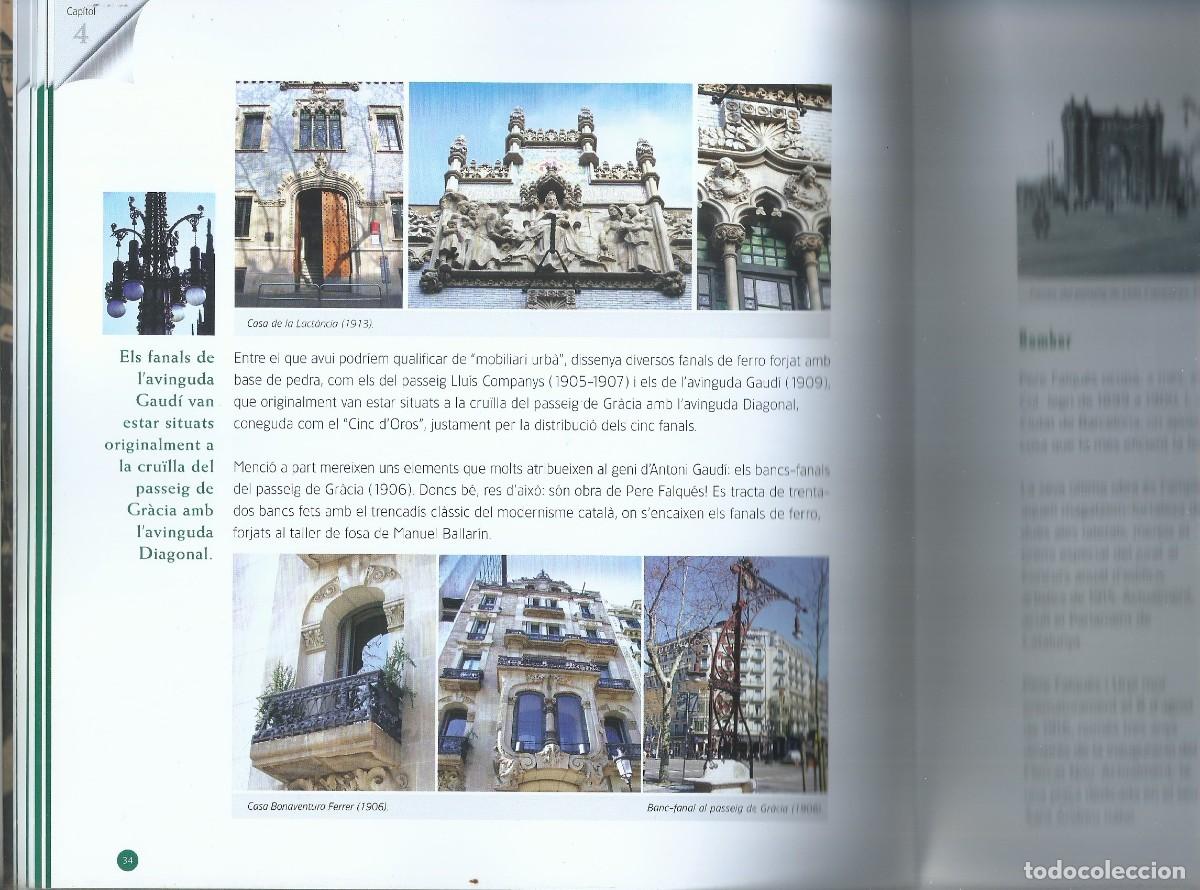This screenshot has height=890, width=1200.
Task: Click the sculpted relief facade photo
Action: coord(551,195)
